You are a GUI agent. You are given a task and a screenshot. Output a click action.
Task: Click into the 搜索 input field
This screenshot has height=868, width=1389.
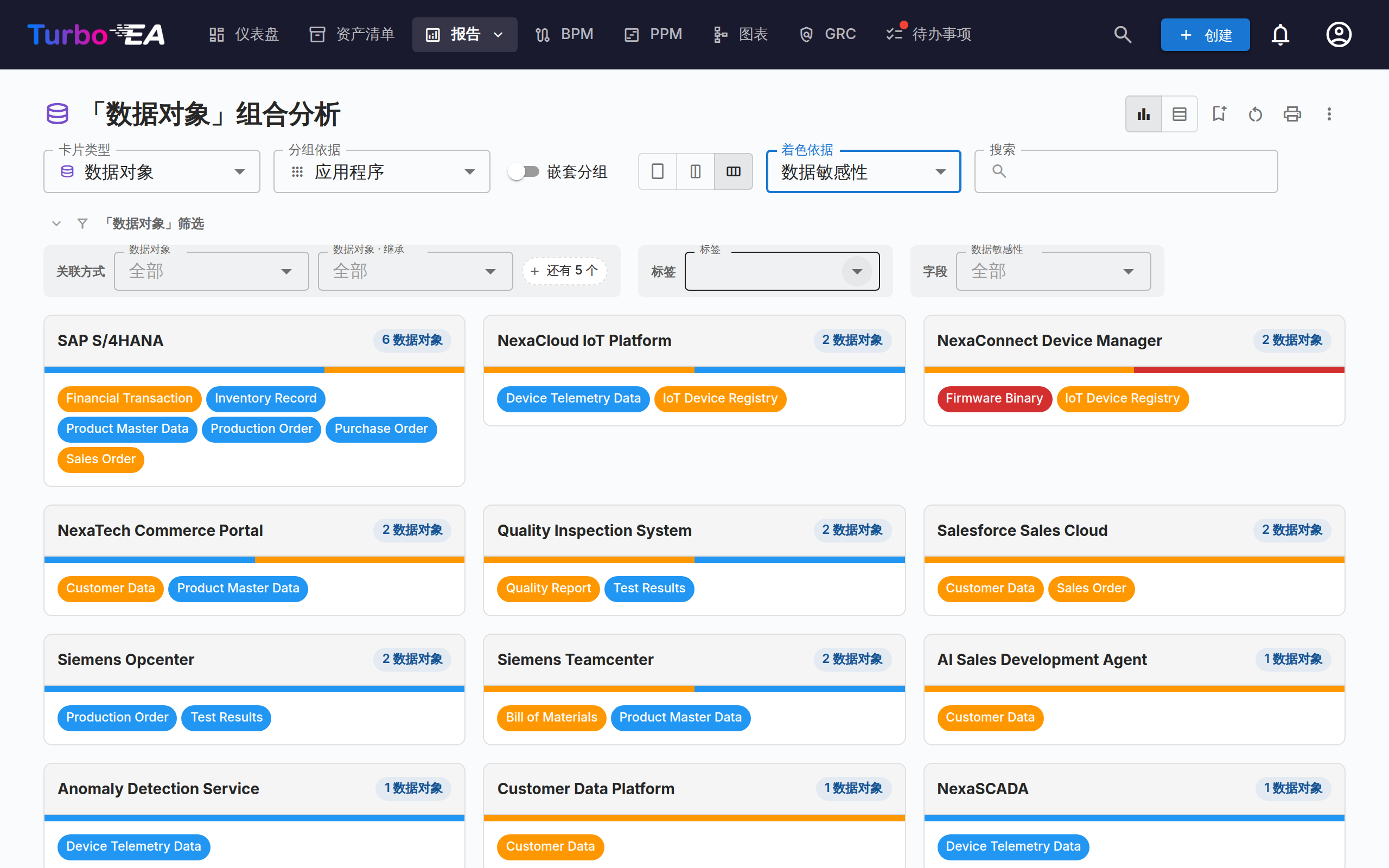(x=1125, y=171)
